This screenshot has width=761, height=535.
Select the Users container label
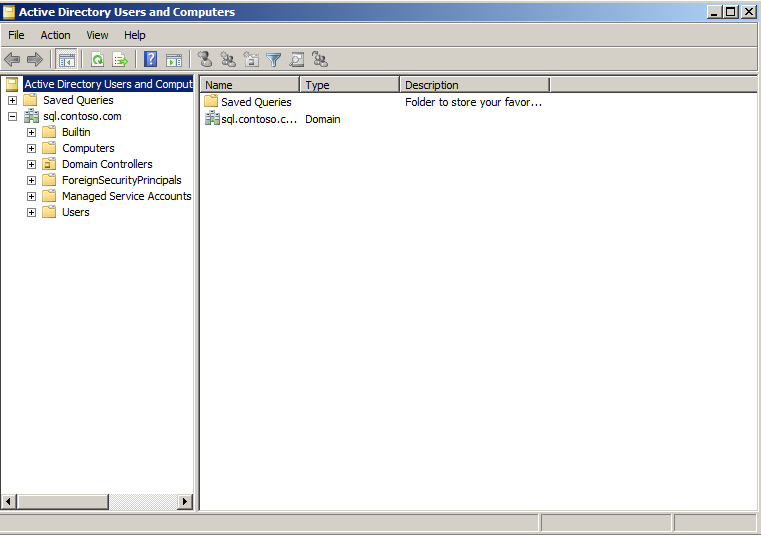click(x=76, y=212)
